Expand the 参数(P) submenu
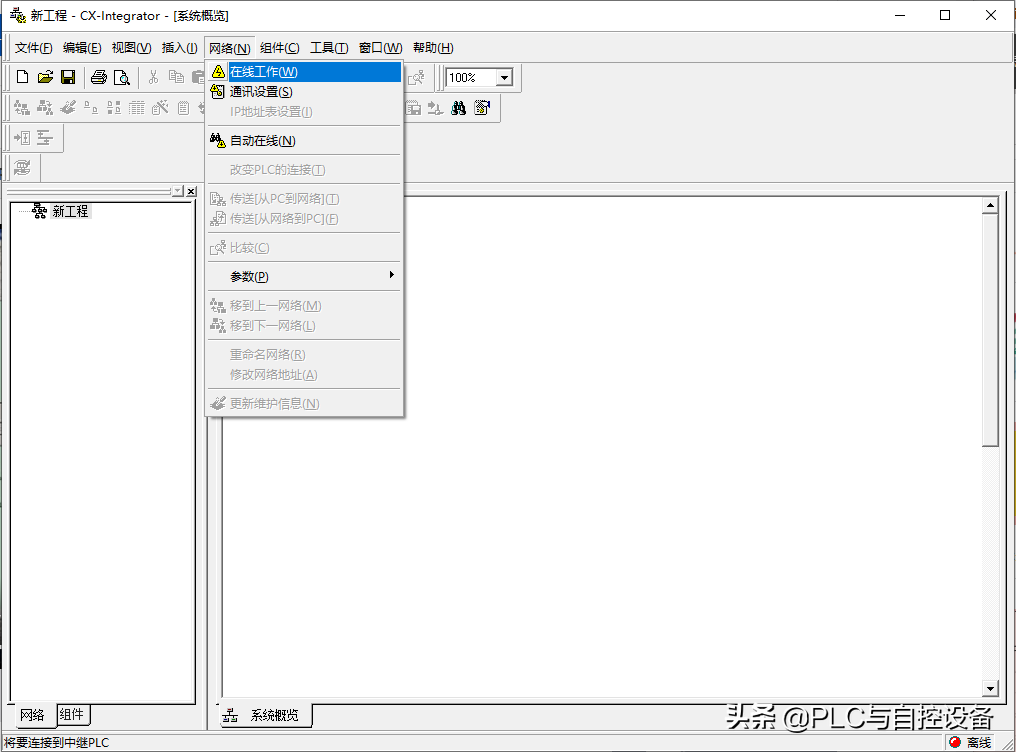Viewport: 1016px width, 752px height. tap(250, 277)
